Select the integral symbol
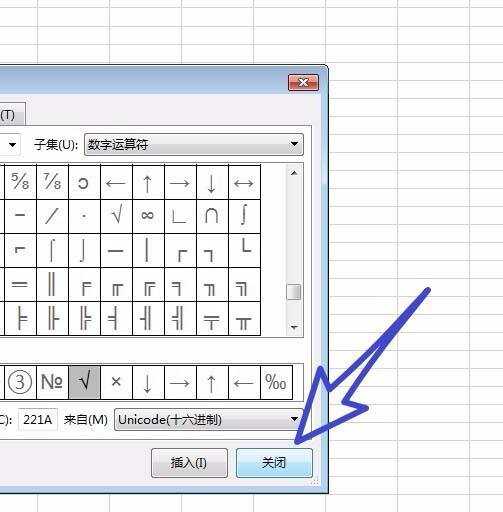 click(245, 217)
